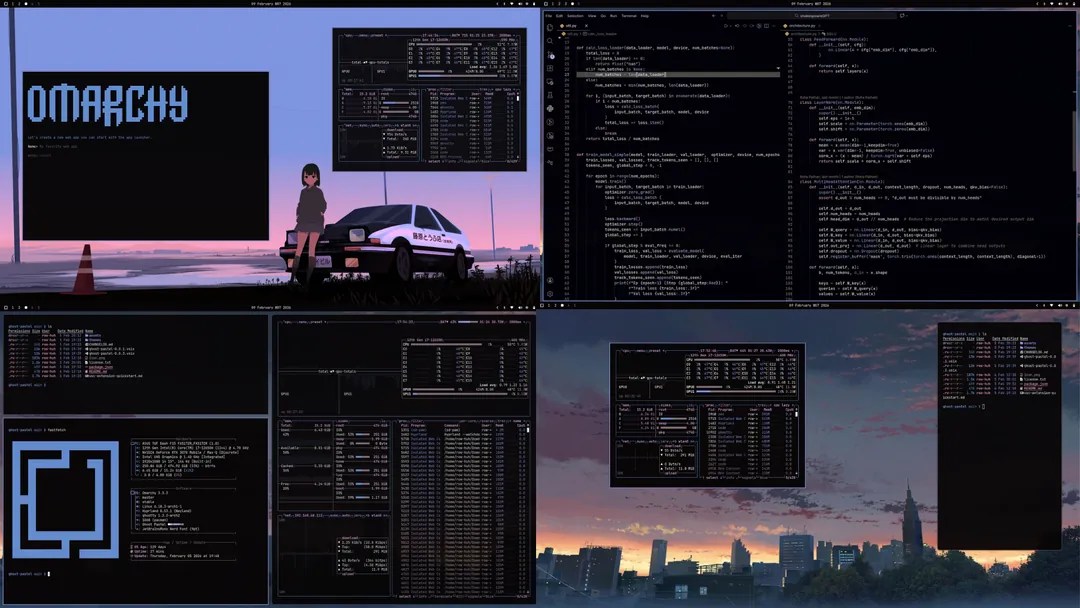The height and width of the screenshot is (608, 1080).
Task: Open the Run menu in VS Code
Action: tap(613, 16)
